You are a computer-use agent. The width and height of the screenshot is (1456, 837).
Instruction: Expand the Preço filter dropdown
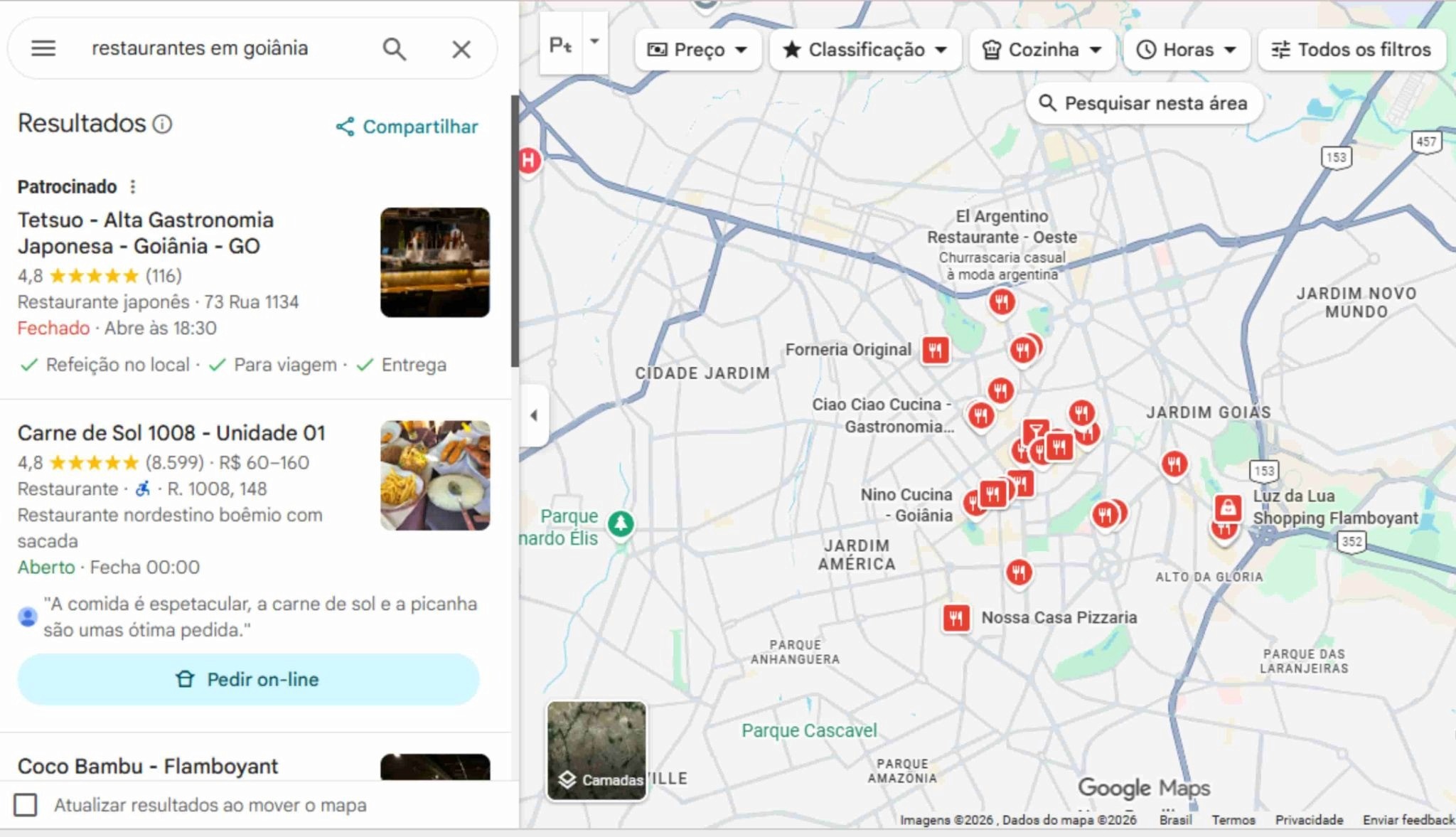tap(697, 49)
